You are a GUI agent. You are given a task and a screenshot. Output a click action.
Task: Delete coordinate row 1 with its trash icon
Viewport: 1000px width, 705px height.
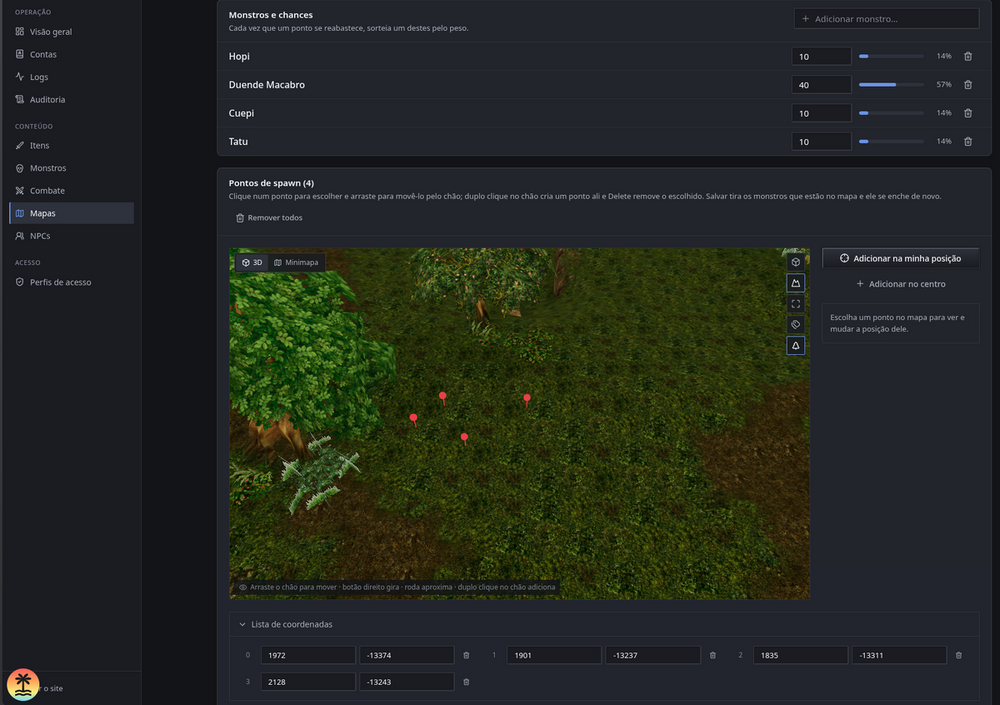[712, 655]
